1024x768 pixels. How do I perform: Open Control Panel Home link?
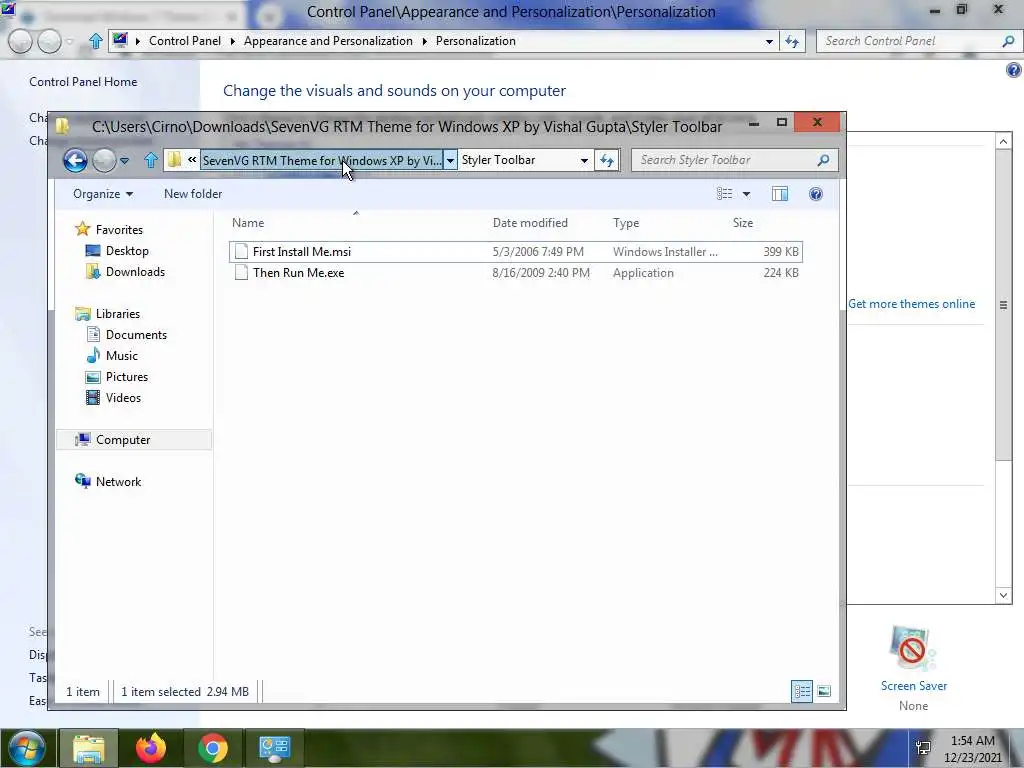click(x=83, y=82)
